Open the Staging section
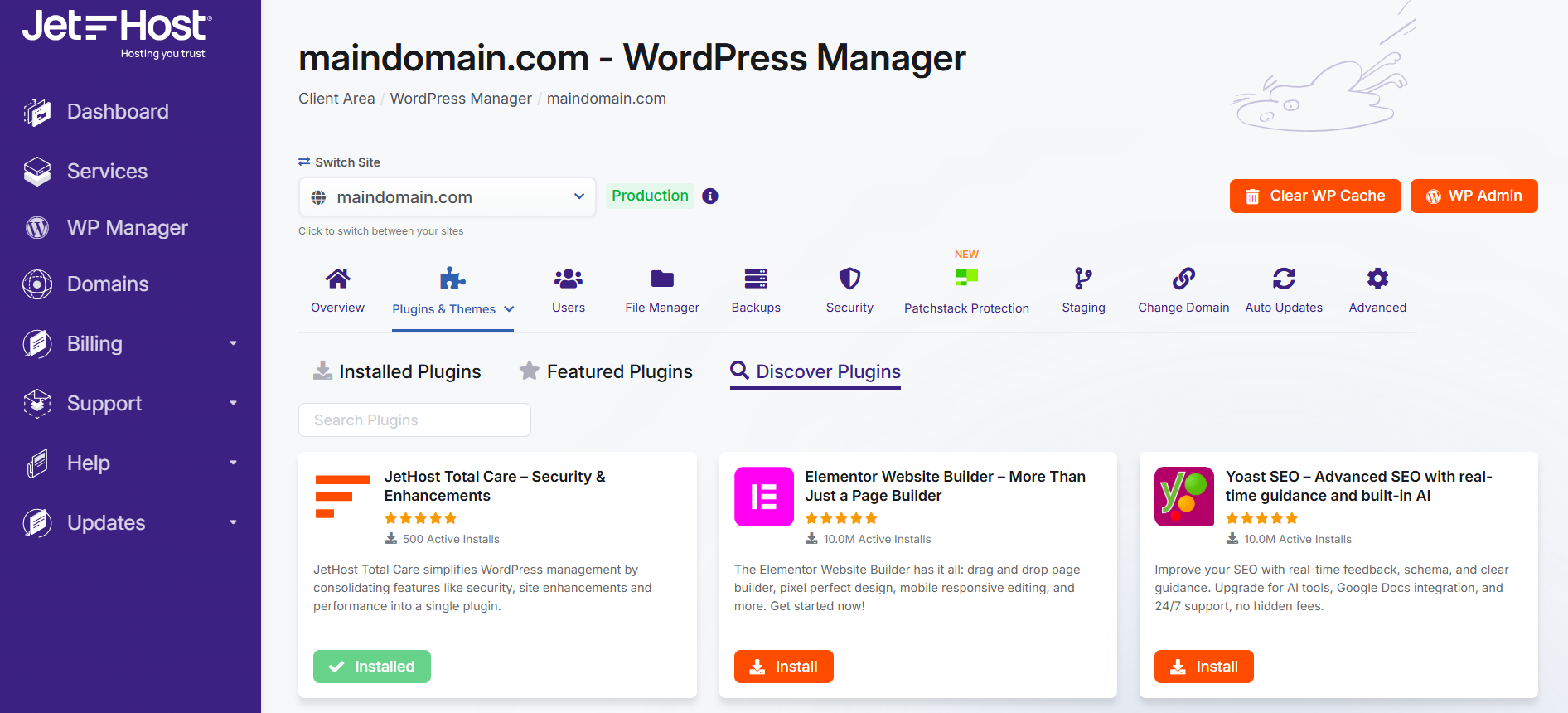 point(1083,291)
